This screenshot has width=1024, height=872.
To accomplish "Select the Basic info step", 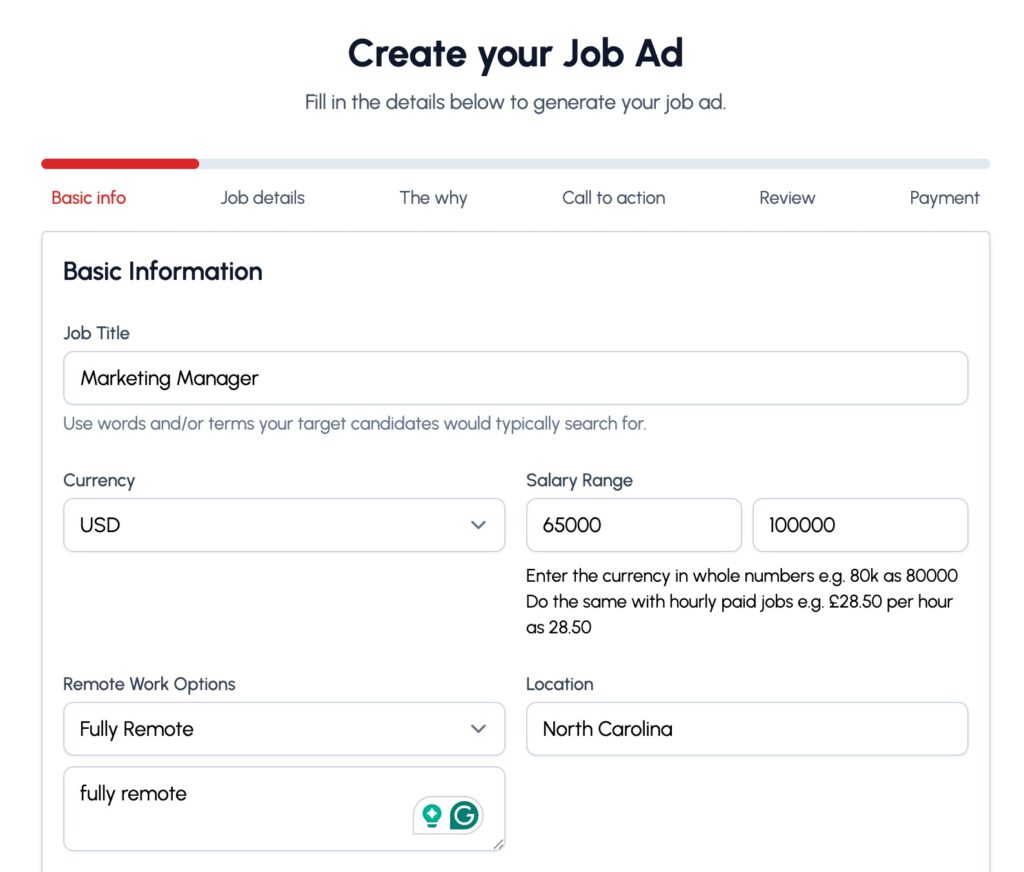I will pyautogui.click(x=89, y=198).
